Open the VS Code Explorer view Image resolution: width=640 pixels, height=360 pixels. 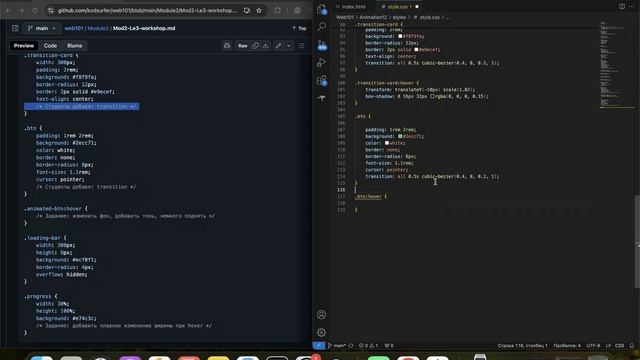(x=322, y=9)
